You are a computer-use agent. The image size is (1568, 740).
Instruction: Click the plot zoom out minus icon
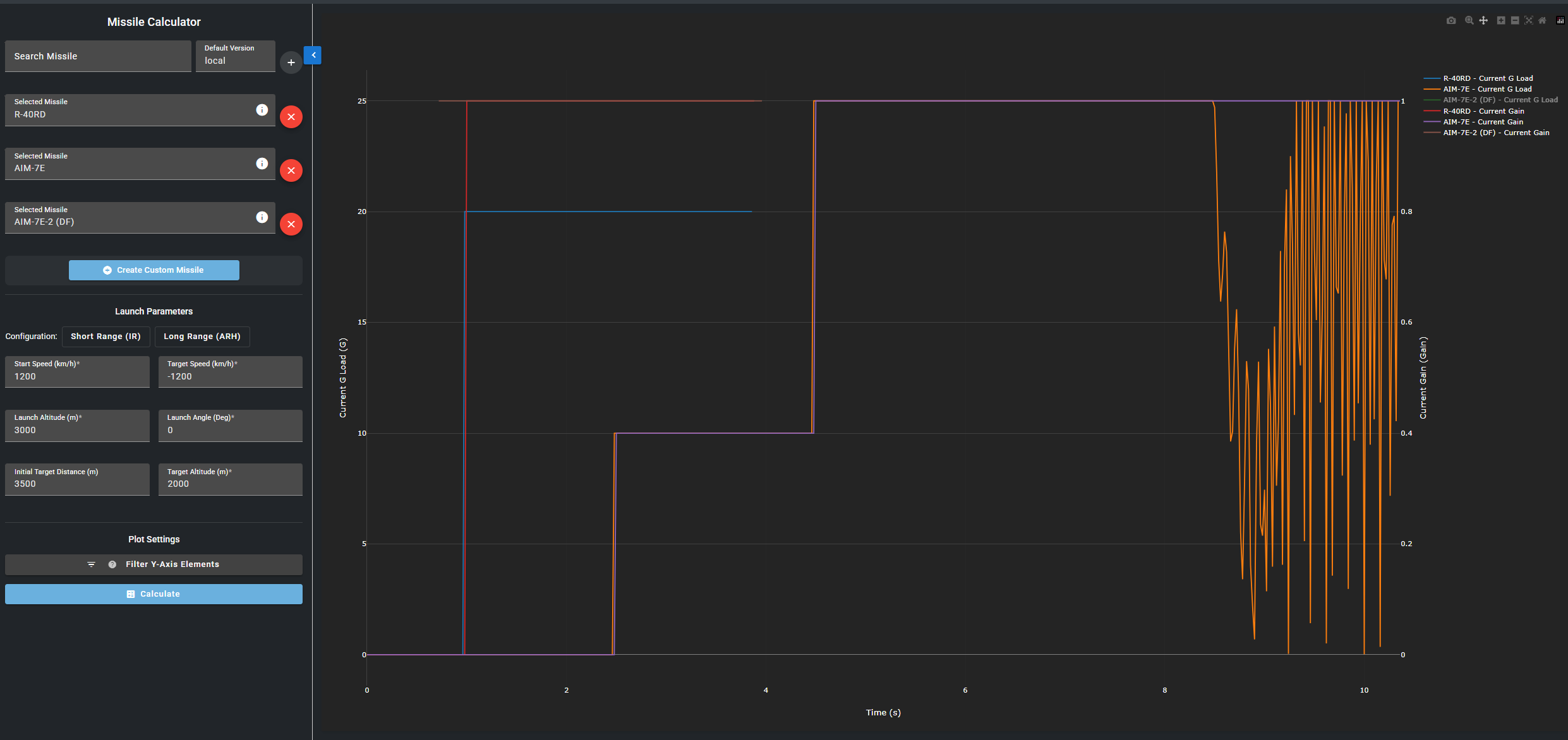1515,21
